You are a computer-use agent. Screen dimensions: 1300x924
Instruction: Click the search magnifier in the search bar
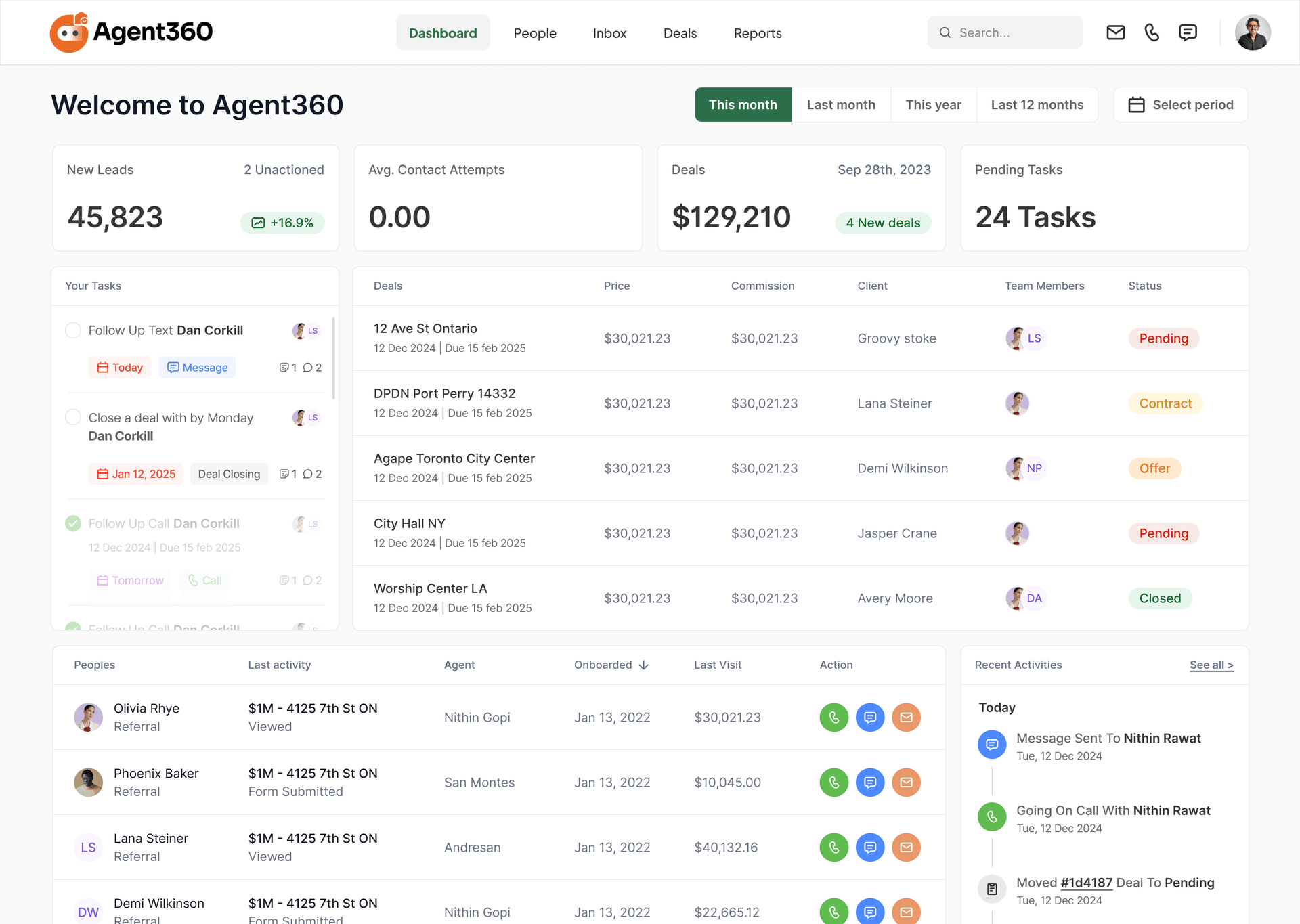click(945, 32)
